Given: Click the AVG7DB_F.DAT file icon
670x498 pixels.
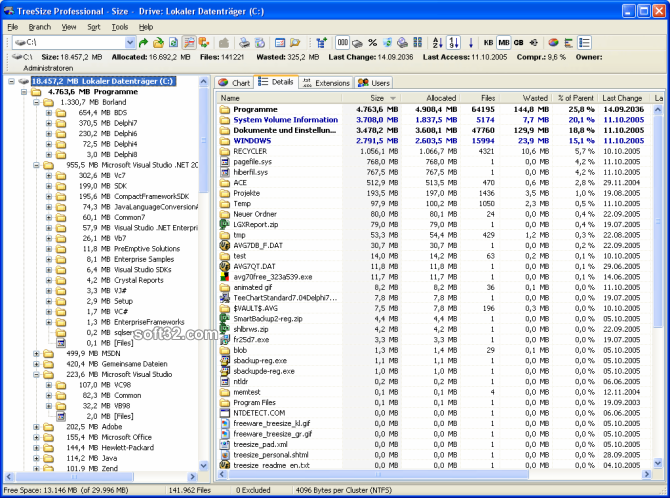Looking at the screenshot, I should tap(225, 245).
